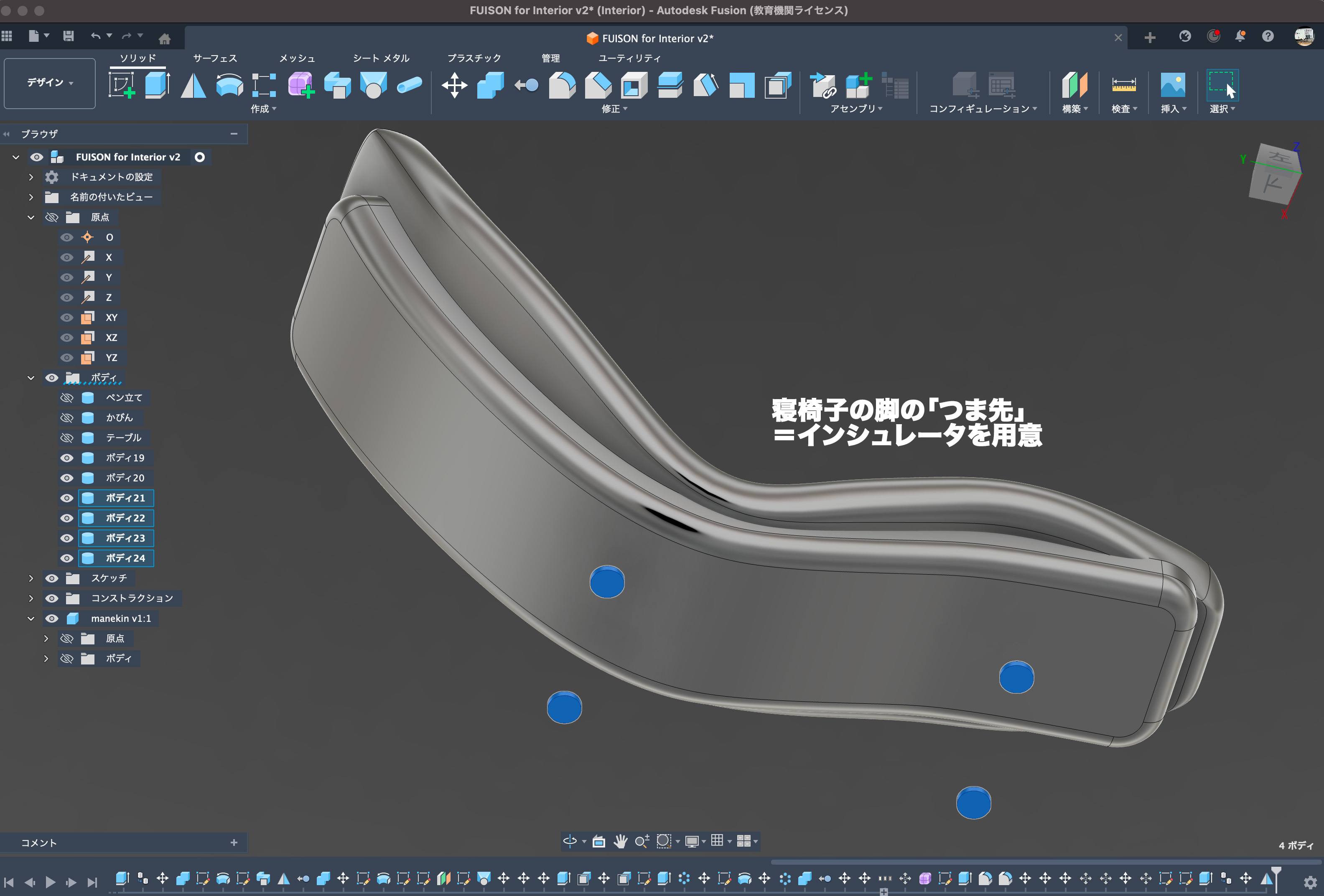Click the Create Form purple icon
1324x896 pixels.
click(301, 85)
